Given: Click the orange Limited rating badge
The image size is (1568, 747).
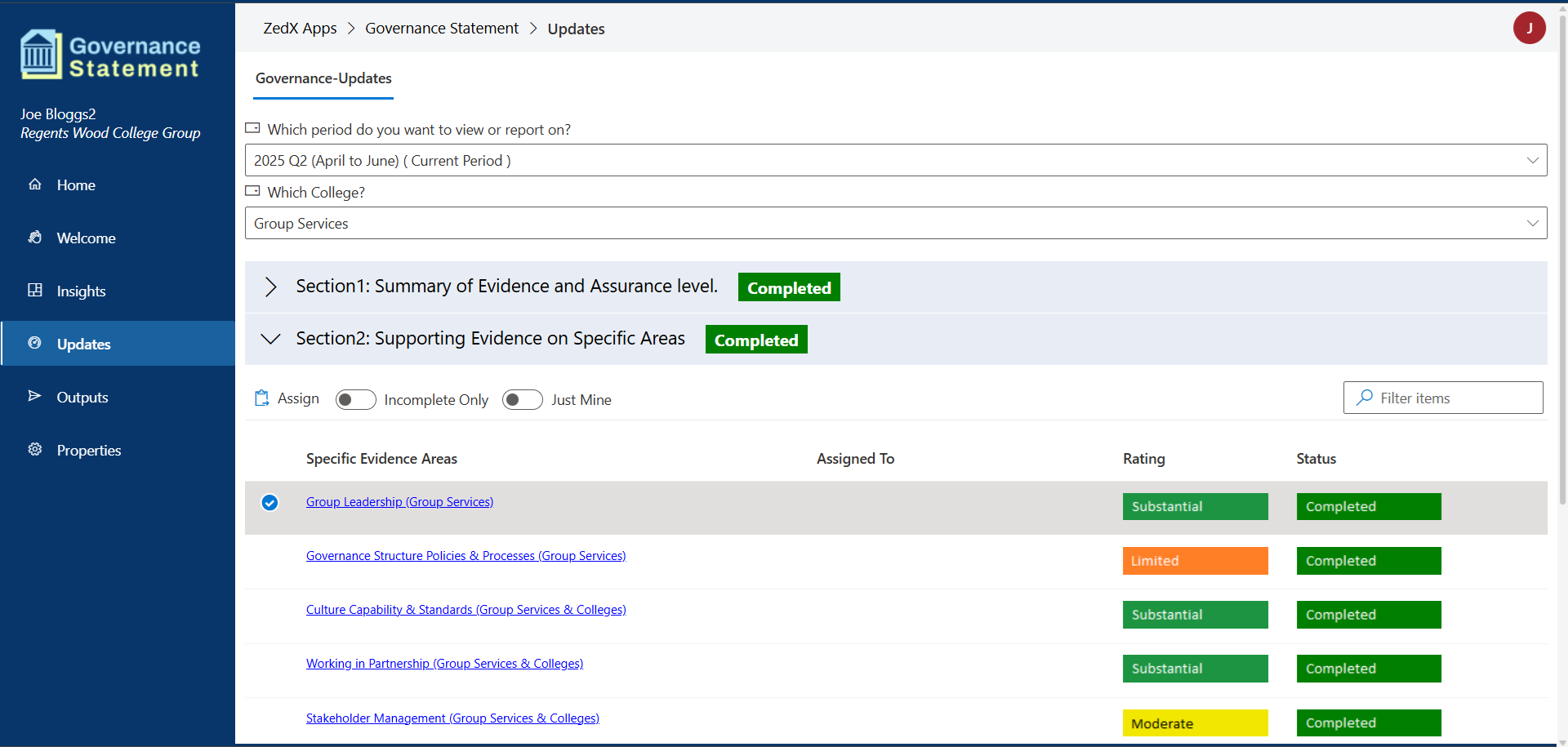Looking at the screenshot, I should (x=1195, y=561).
